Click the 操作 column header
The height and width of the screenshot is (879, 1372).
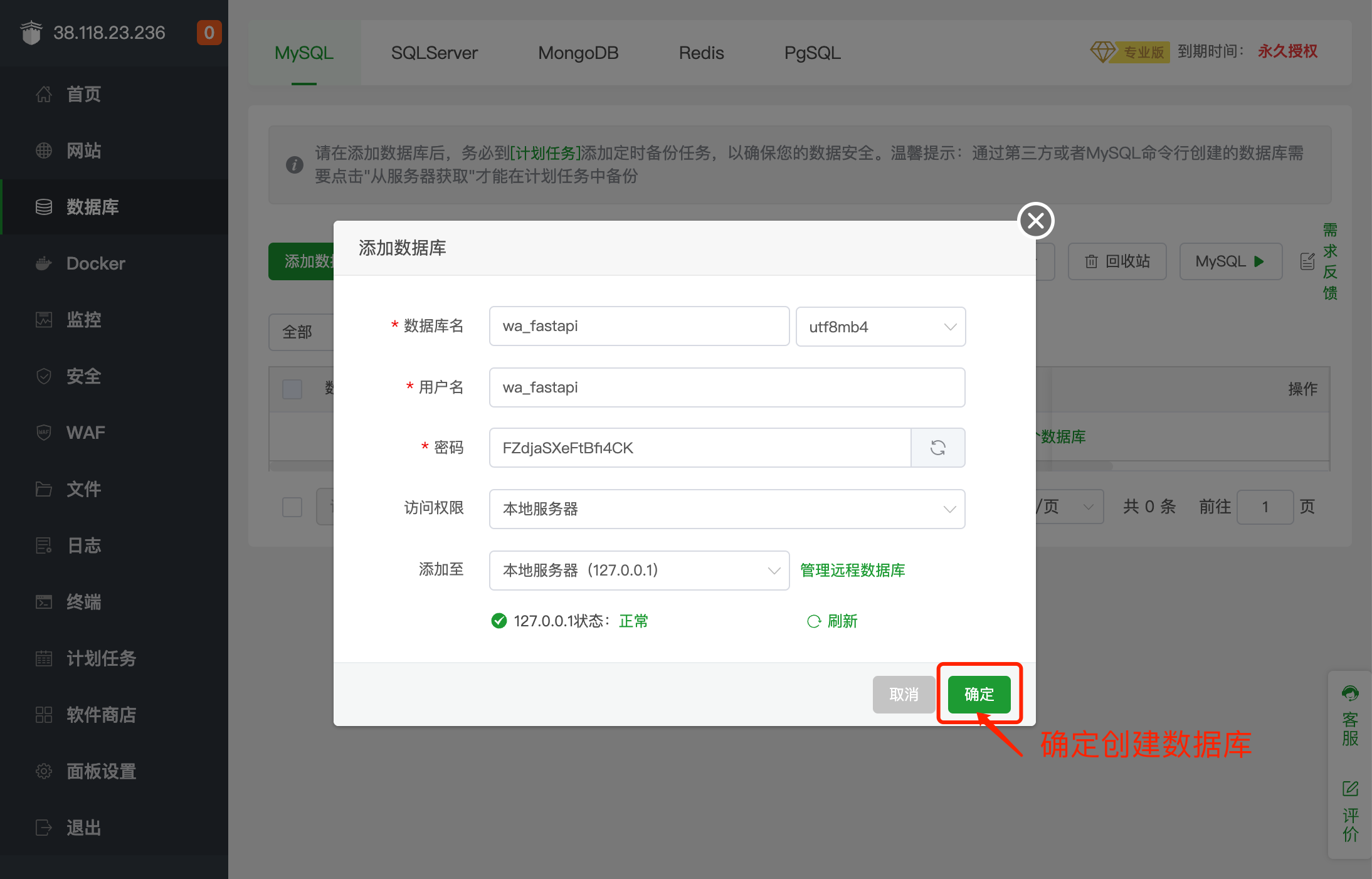pyautogui.click(x=1302, y=389)
